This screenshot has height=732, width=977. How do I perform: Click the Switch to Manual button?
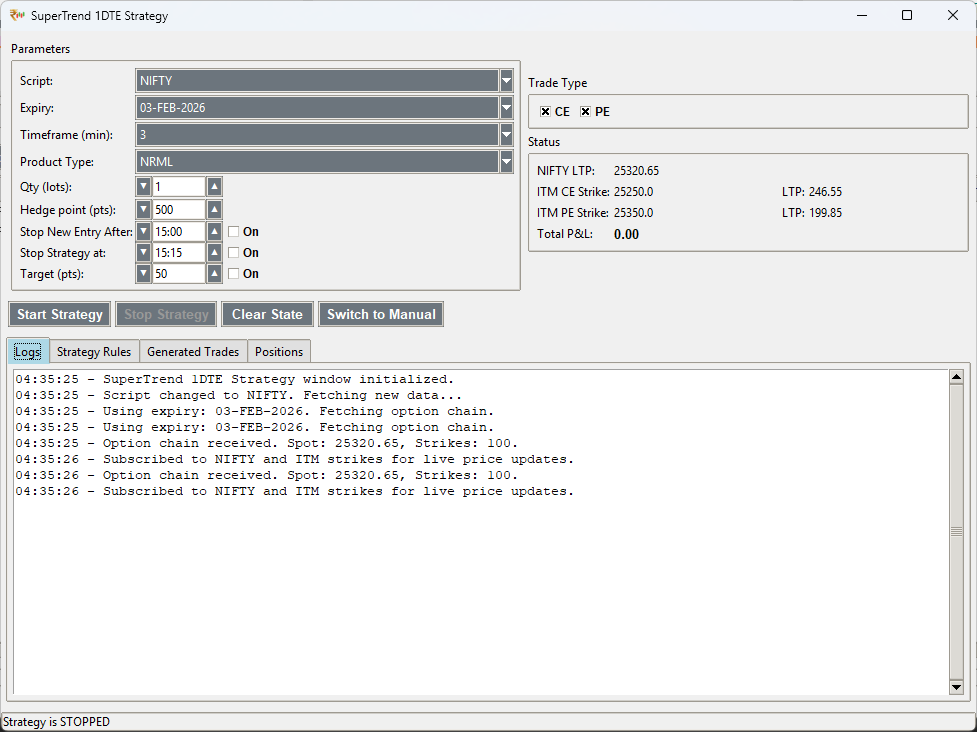click(381, 314)
